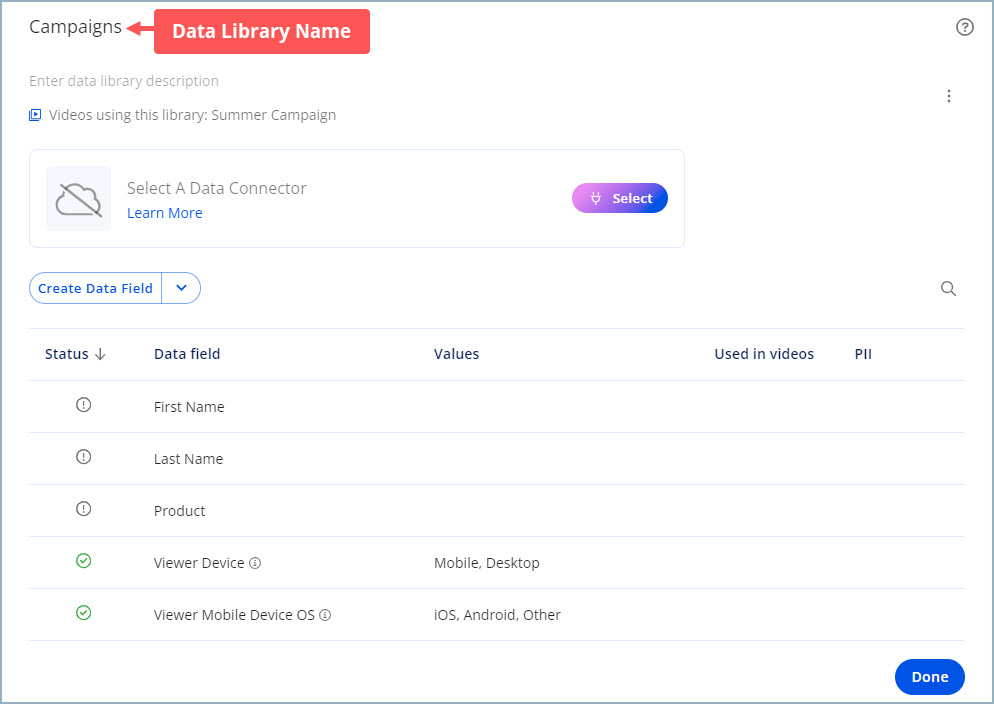Expand the Create Data Field dropdown arrow
This screenshot has height=704, width=994.
click(x=181, y=288)
